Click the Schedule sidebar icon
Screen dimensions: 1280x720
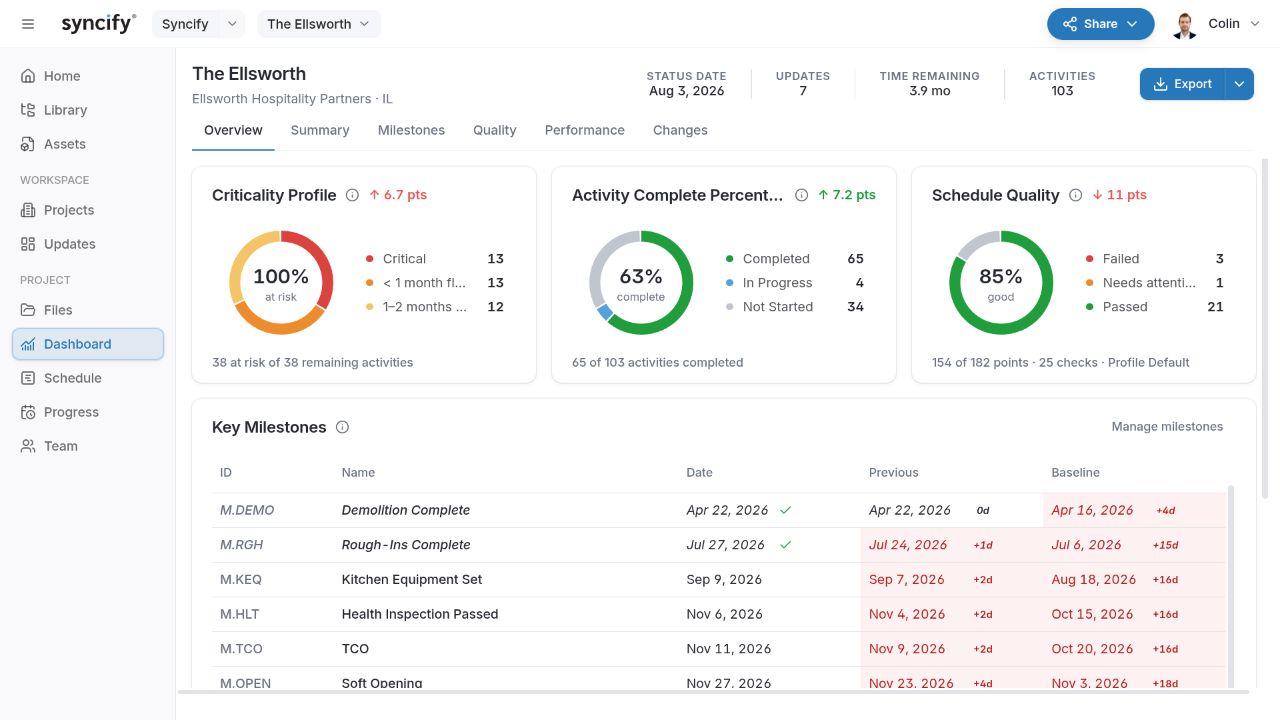[x=28, y=378]
